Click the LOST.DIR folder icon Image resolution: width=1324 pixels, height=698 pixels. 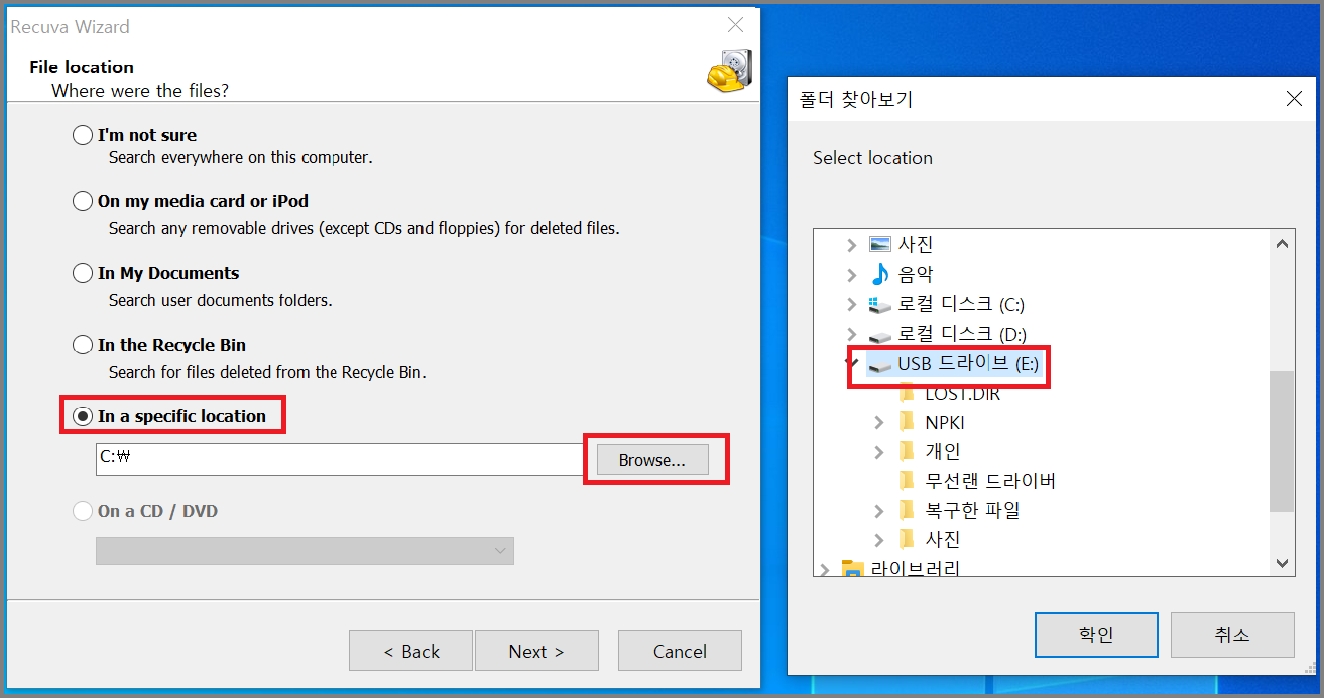click(907, 394)
